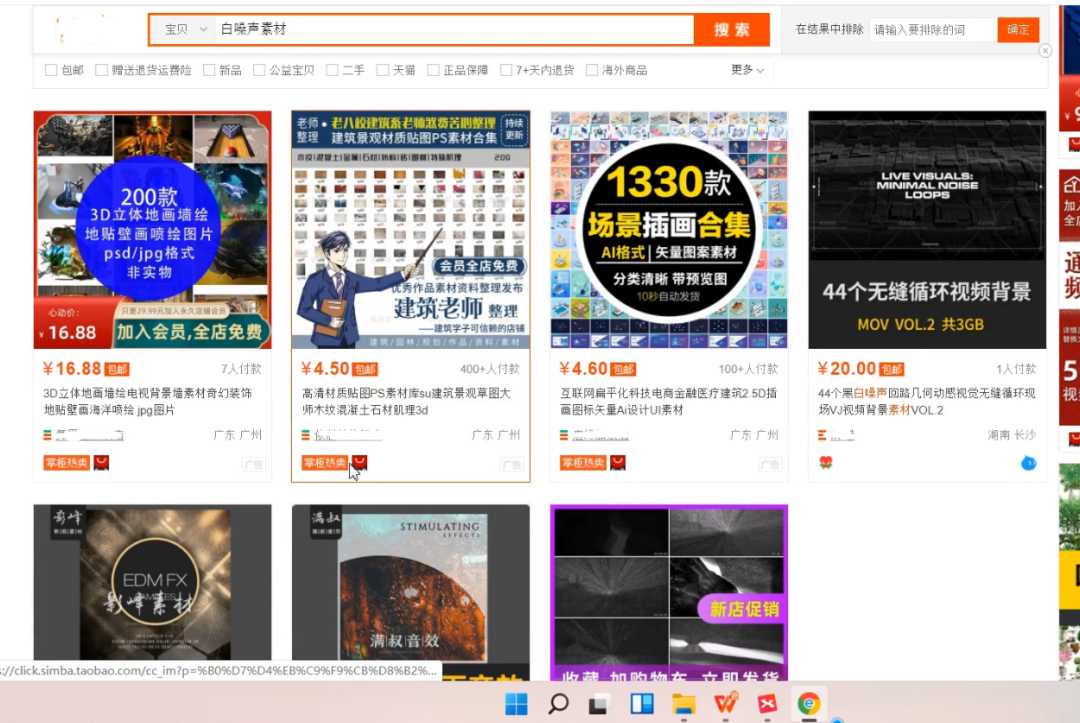Click the rose flower icon under the noise video listing
1080x723 pixels.
(827, 462)
